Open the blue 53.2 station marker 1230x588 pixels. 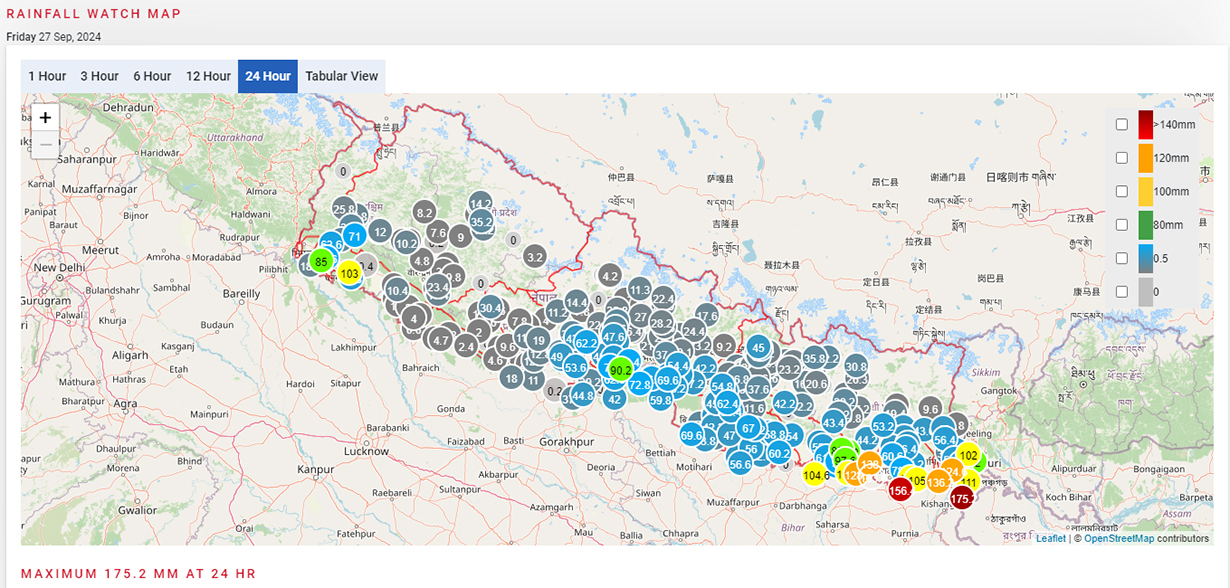pos(883,427)
